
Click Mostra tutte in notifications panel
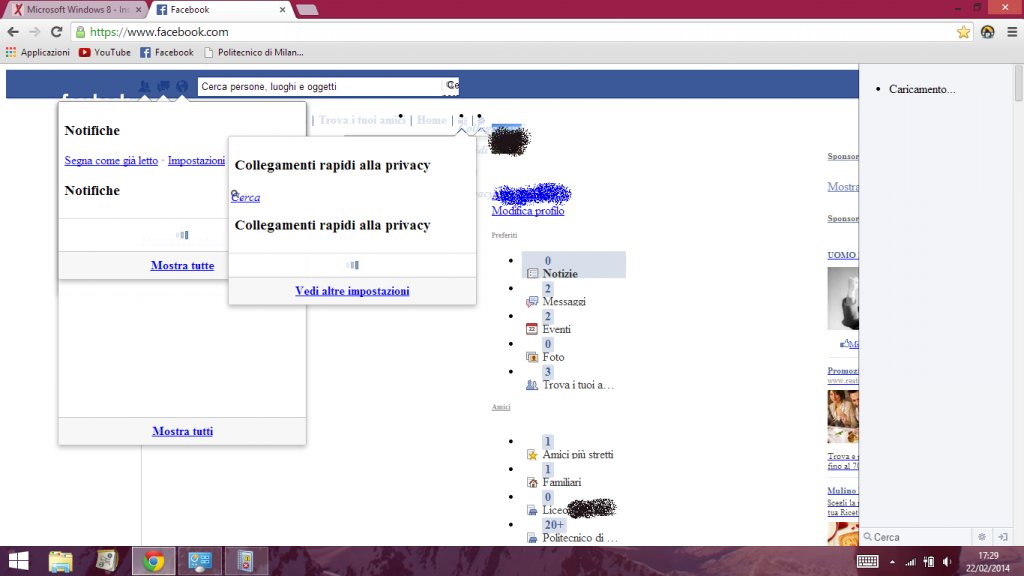[x=182, y=266]
